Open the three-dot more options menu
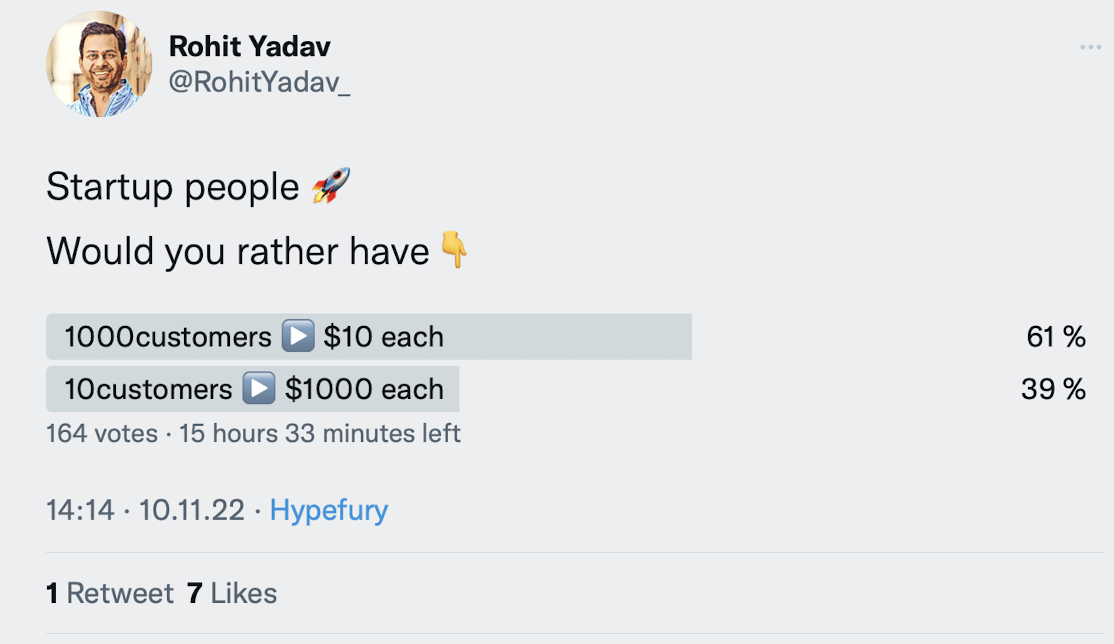This screenshot has width=1114, height=644. [x=1090, y=48]
